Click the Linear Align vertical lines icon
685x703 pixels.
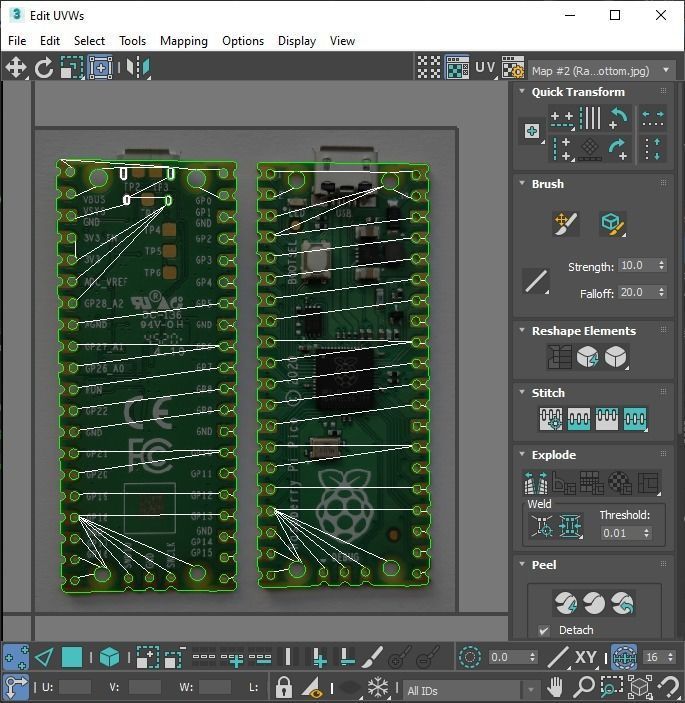tap(590, 118)
